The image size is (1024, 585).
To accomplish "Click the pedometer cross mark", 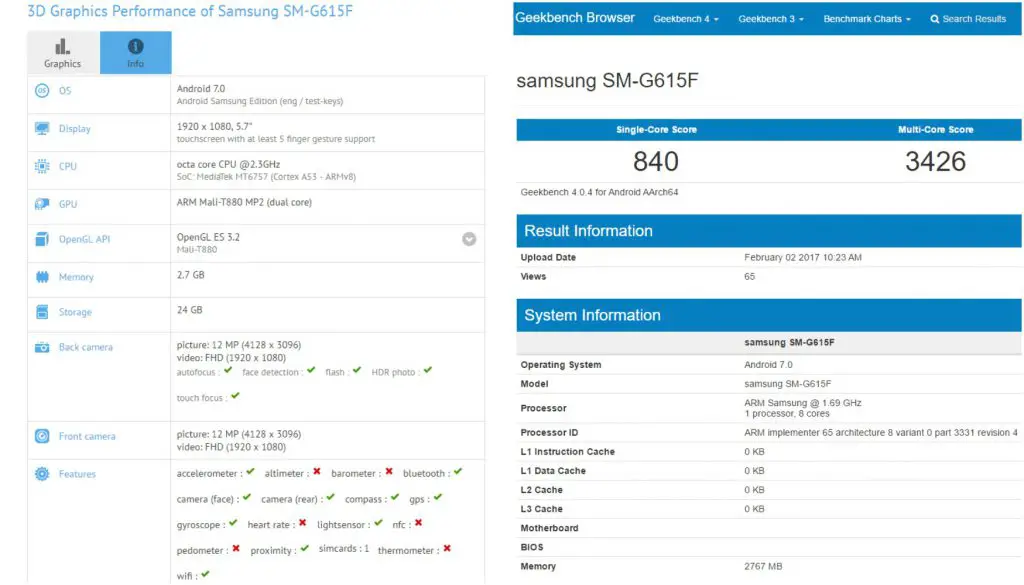I will [x=236, y=548].
